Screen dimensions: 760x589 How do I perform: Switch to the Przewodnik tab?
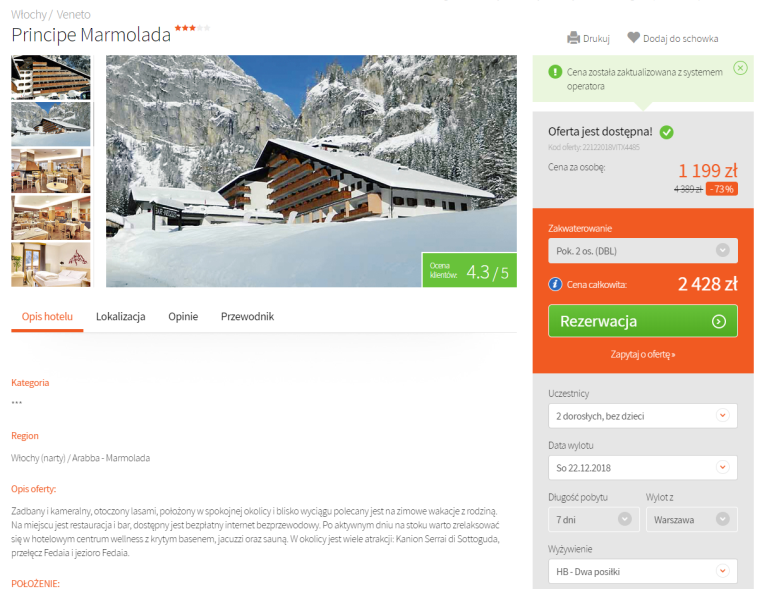[247, 317]
